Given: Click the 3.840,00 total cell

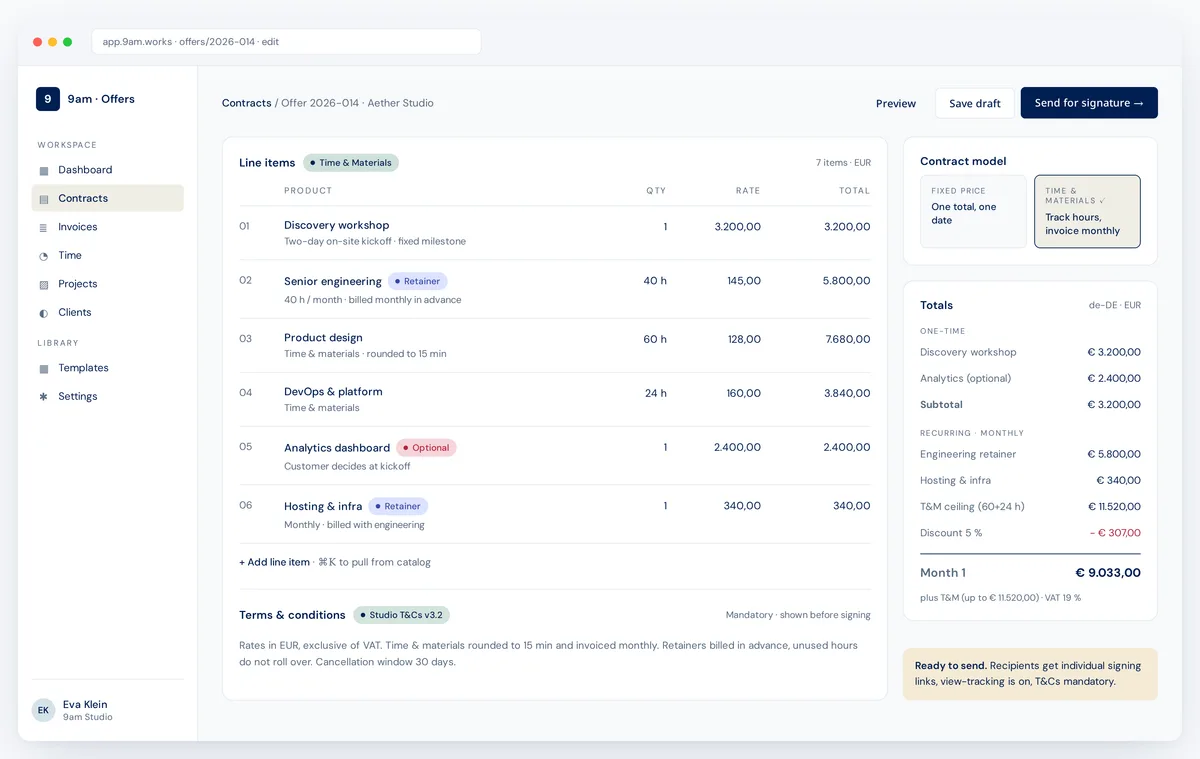Looking at the screenshot, I should coord(847,393).
